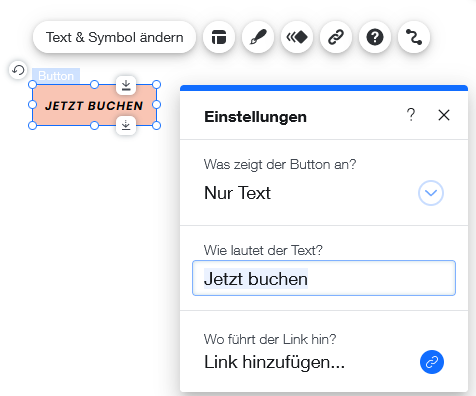Image resolution: width=476 pixels, height=396 pixels.
Task: Click the rotate handle beside the button
Action: coord(18,70)
